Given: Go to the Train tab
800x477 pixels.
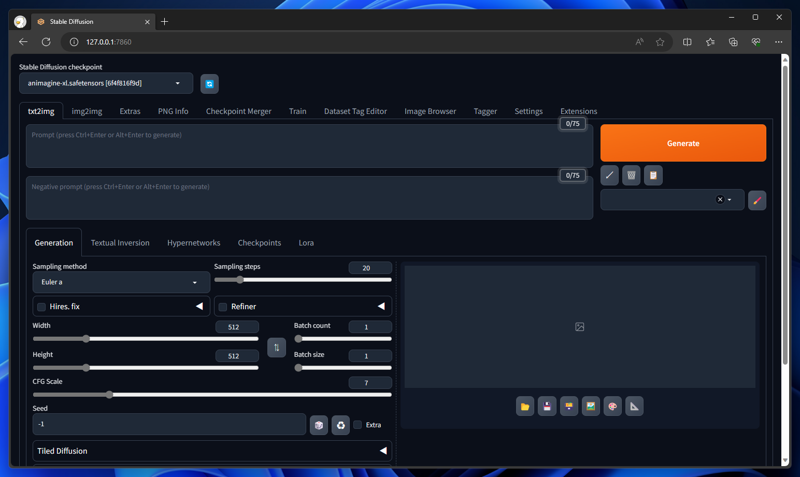Looking at the screenshot, I should coord(297,111).
